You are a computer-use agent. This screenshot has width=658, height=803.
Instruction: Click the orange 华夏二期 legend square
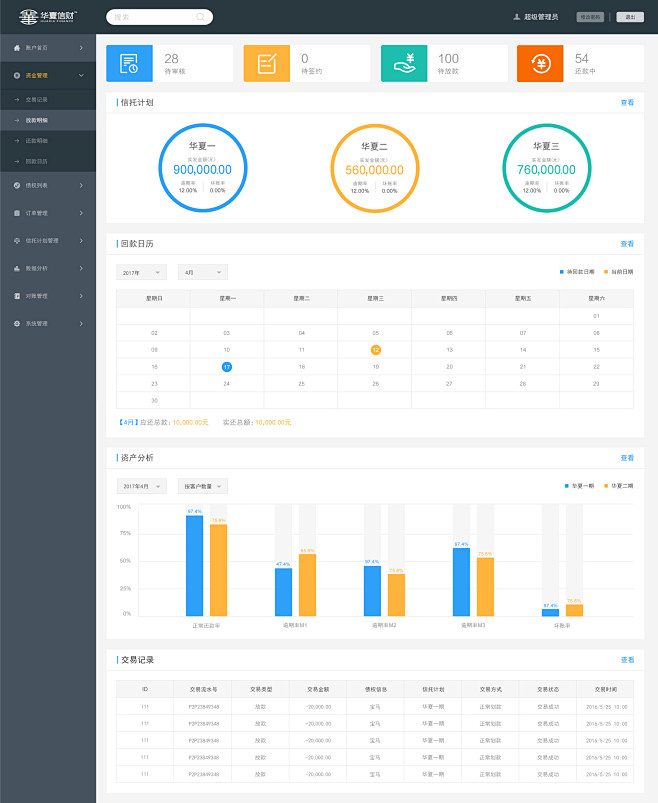606,486
